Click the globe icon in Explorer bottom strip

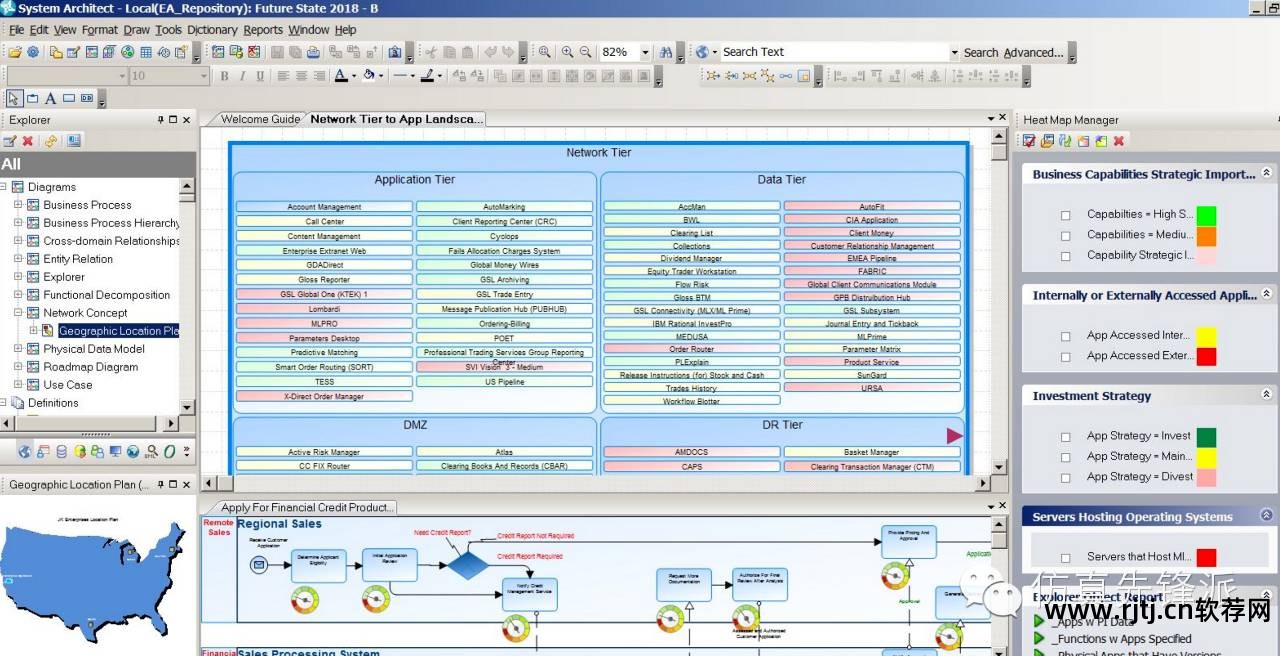tap(25, 451)
